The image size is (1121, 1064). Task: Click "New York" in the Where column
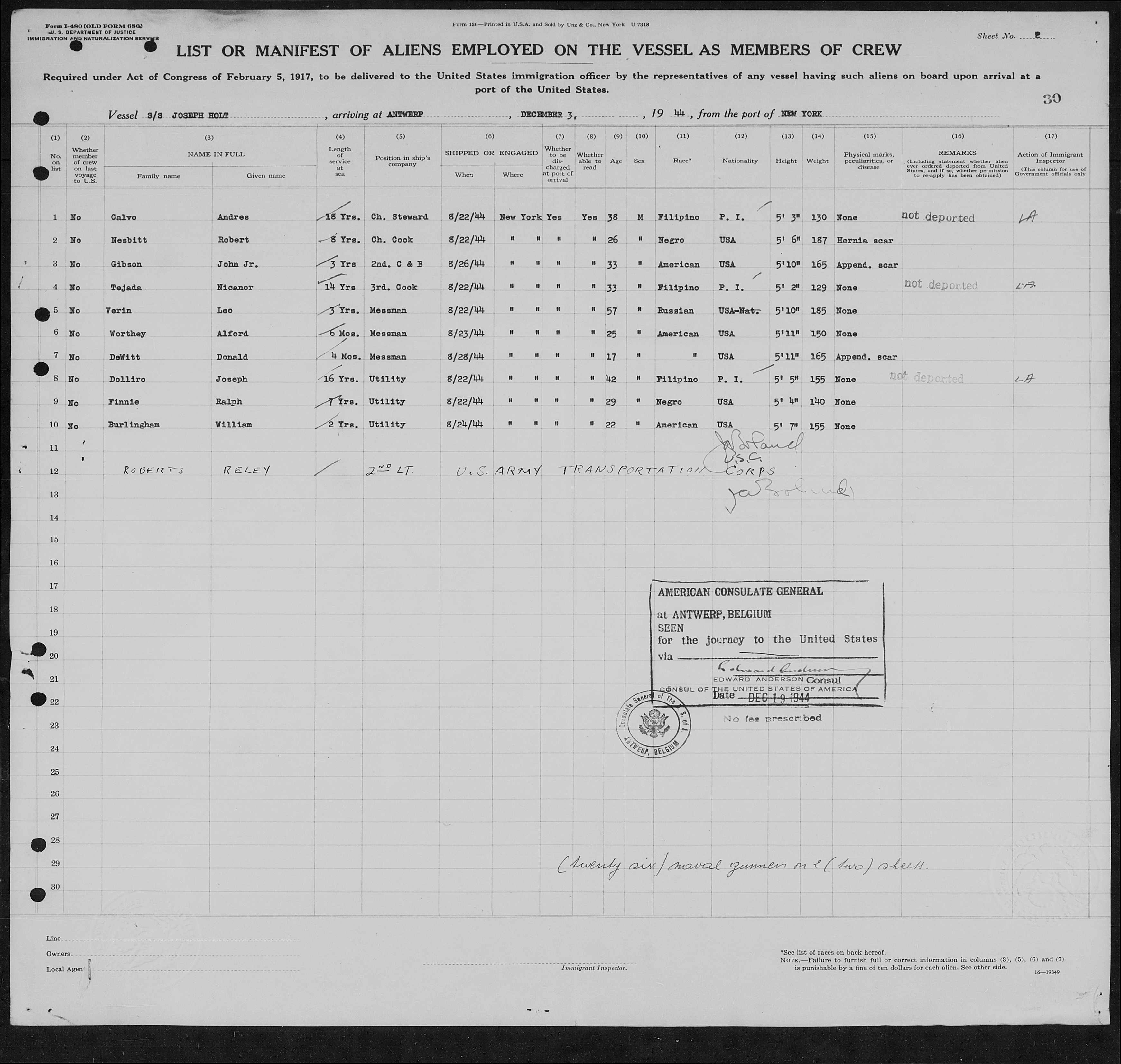tap(521, 217)
